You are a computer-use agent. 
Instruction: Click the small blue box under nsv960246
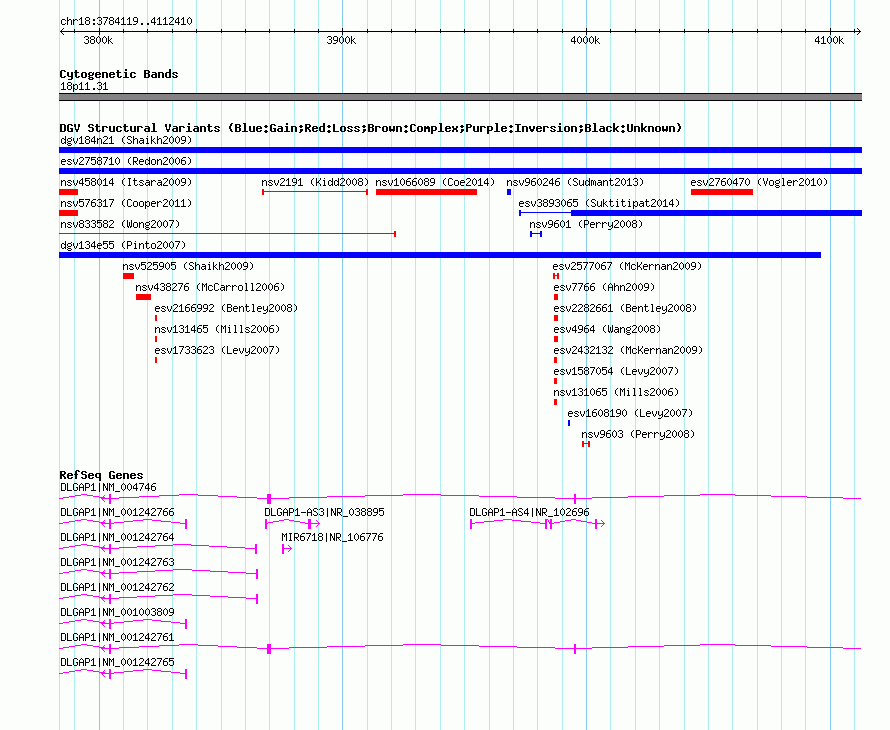(509, 192)
